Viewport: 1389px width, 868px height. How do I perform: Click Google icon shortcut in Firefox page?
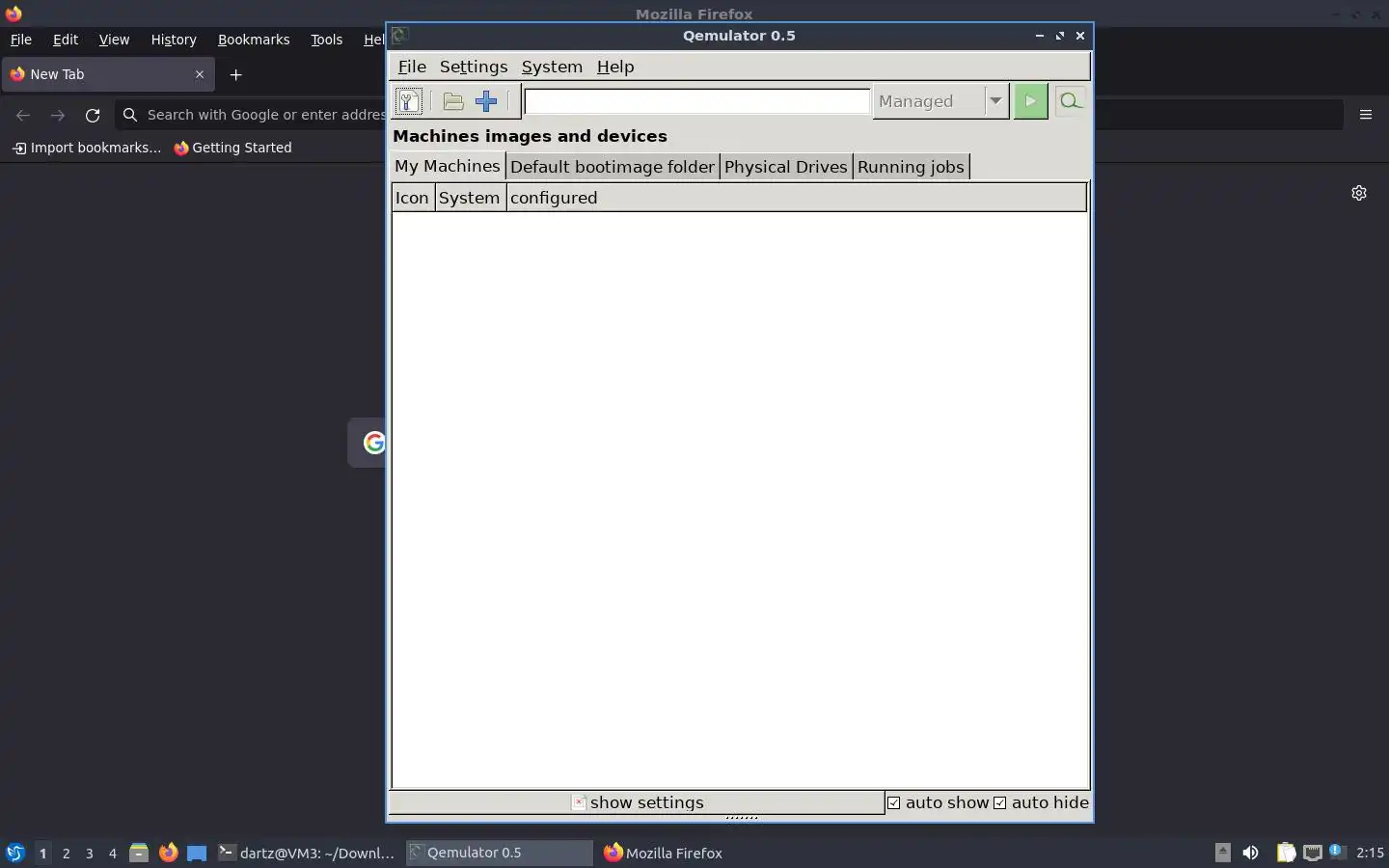coord(373,443)
